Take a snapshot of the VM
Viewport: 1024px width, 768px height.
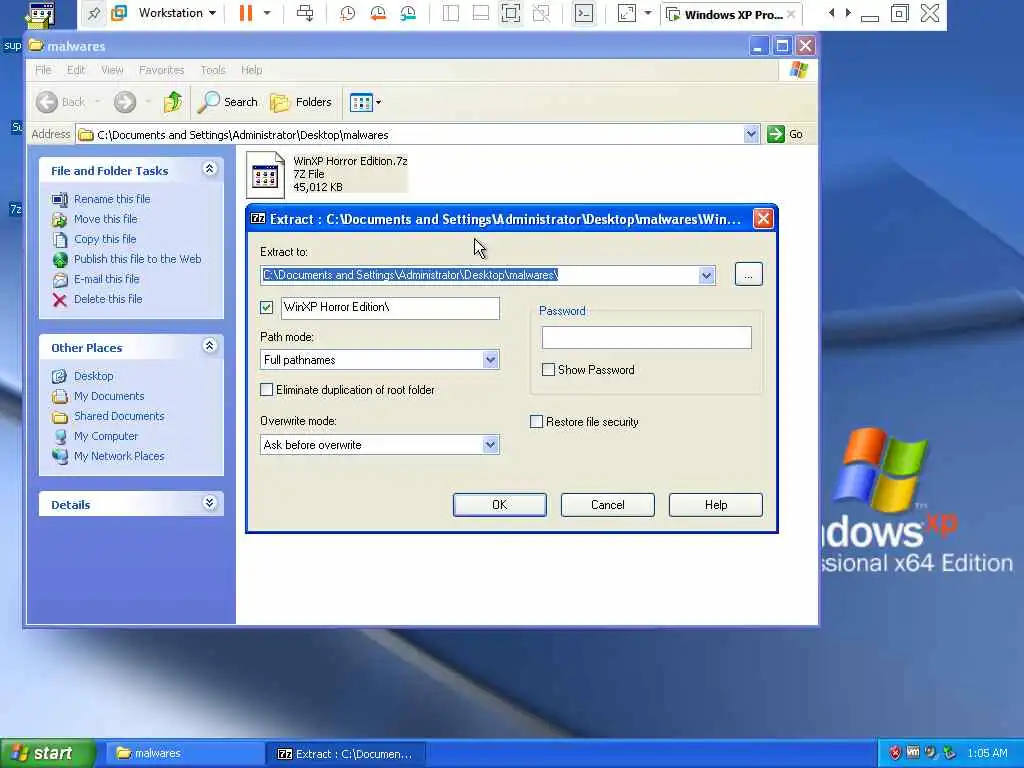347,13
